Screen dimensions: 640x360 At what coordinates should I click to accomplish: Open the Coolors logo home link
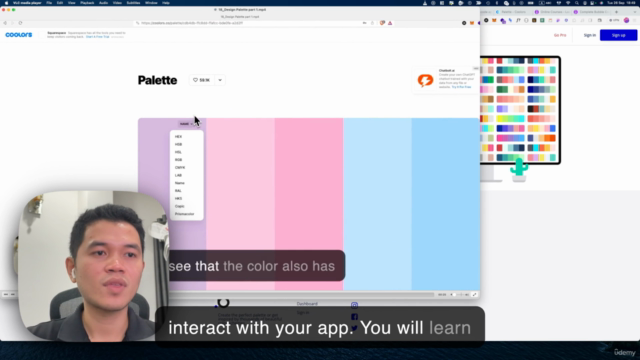(x=19, y=35)
